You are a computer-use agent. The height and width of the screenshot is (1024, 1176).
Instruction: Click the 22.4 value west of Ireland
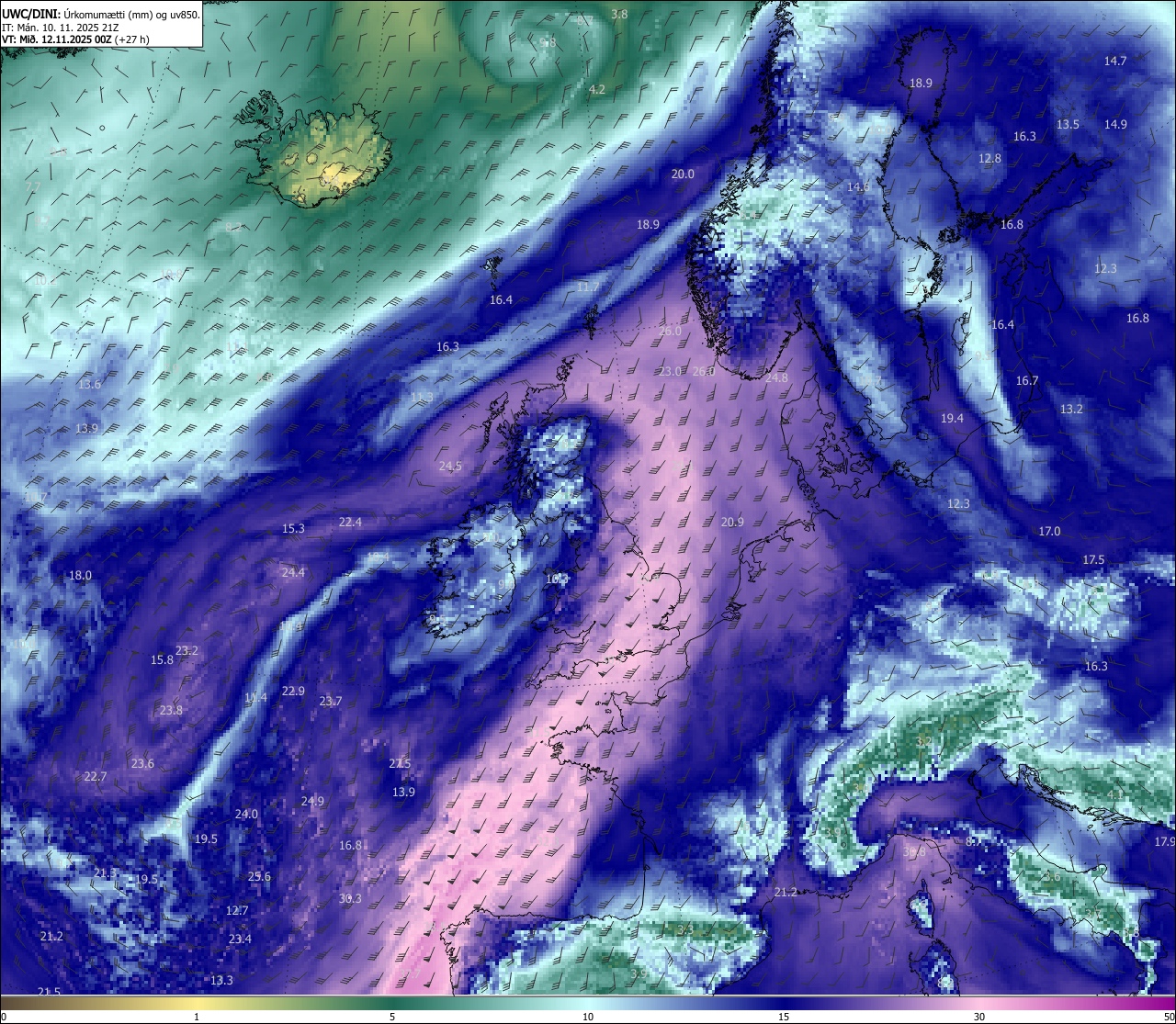pos(350,522)
